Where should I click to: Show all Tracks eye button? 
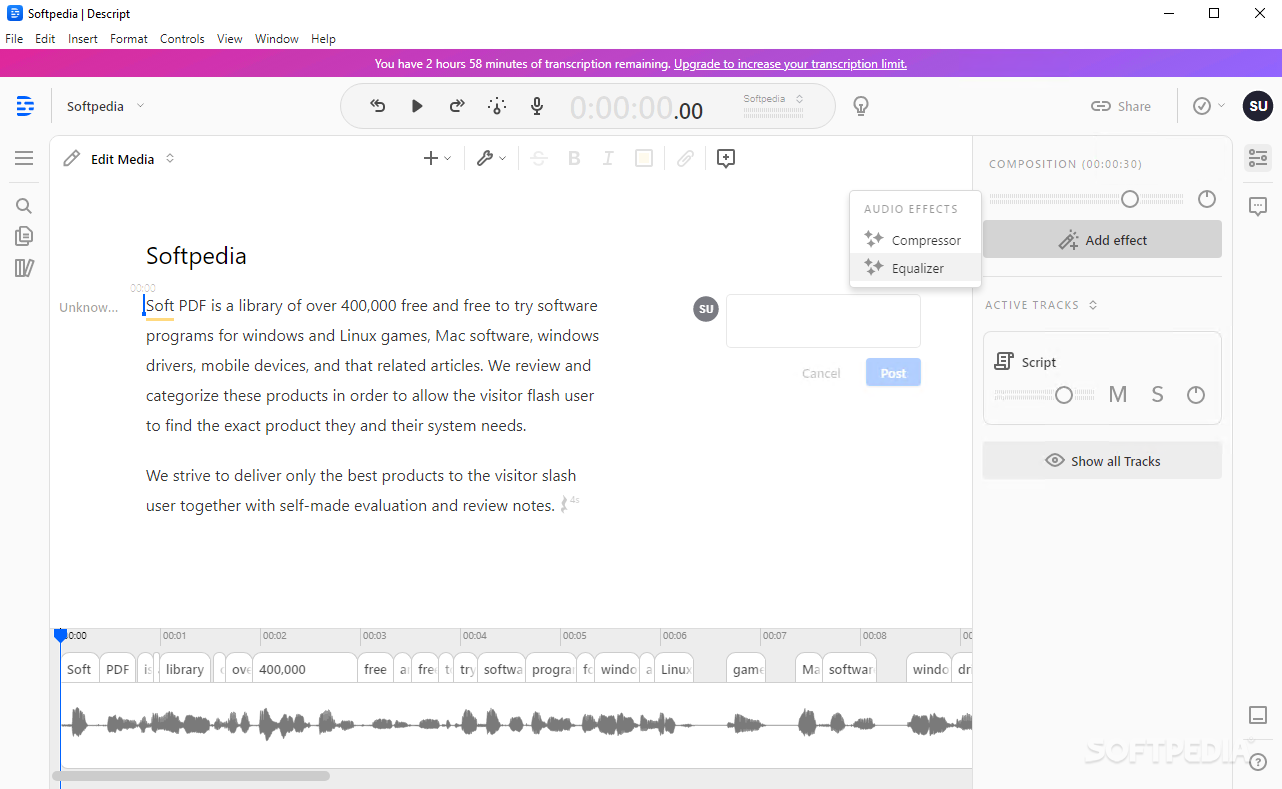[1102, 461]
